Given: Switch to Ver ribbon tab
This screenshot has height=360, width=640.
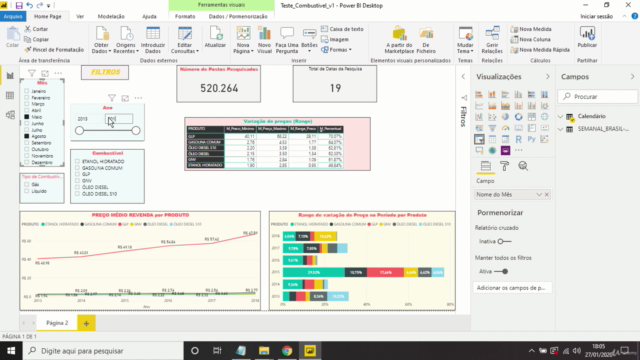Looking at the screenshot, I should (80, 16).
